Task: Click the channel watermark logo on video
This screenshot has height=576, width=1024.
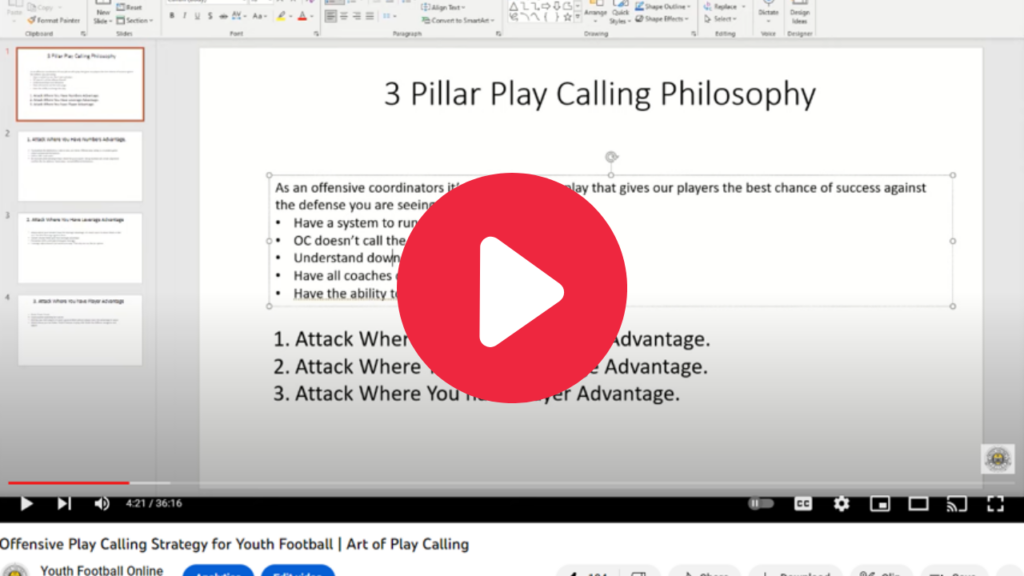Action: [x=998, y=459]
